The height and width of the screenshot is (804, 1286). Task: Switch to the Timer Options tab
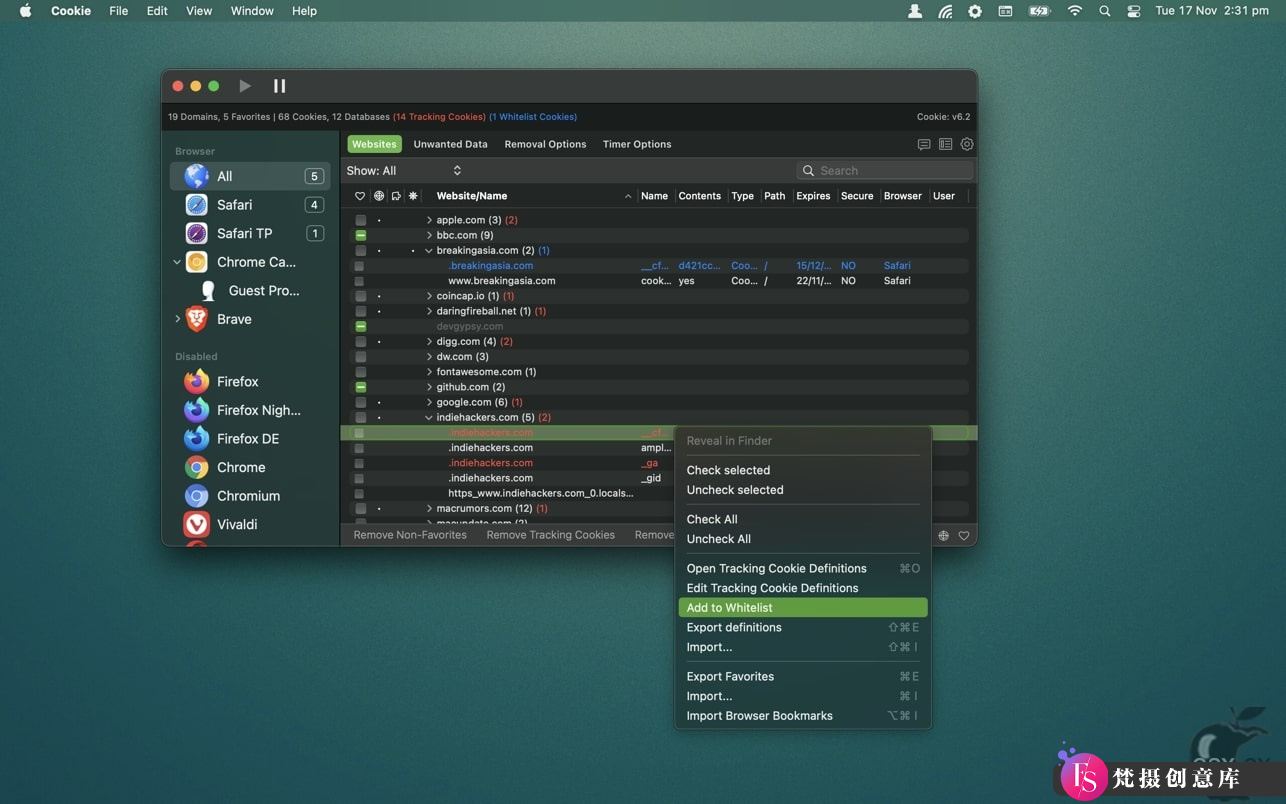point(637,144)
